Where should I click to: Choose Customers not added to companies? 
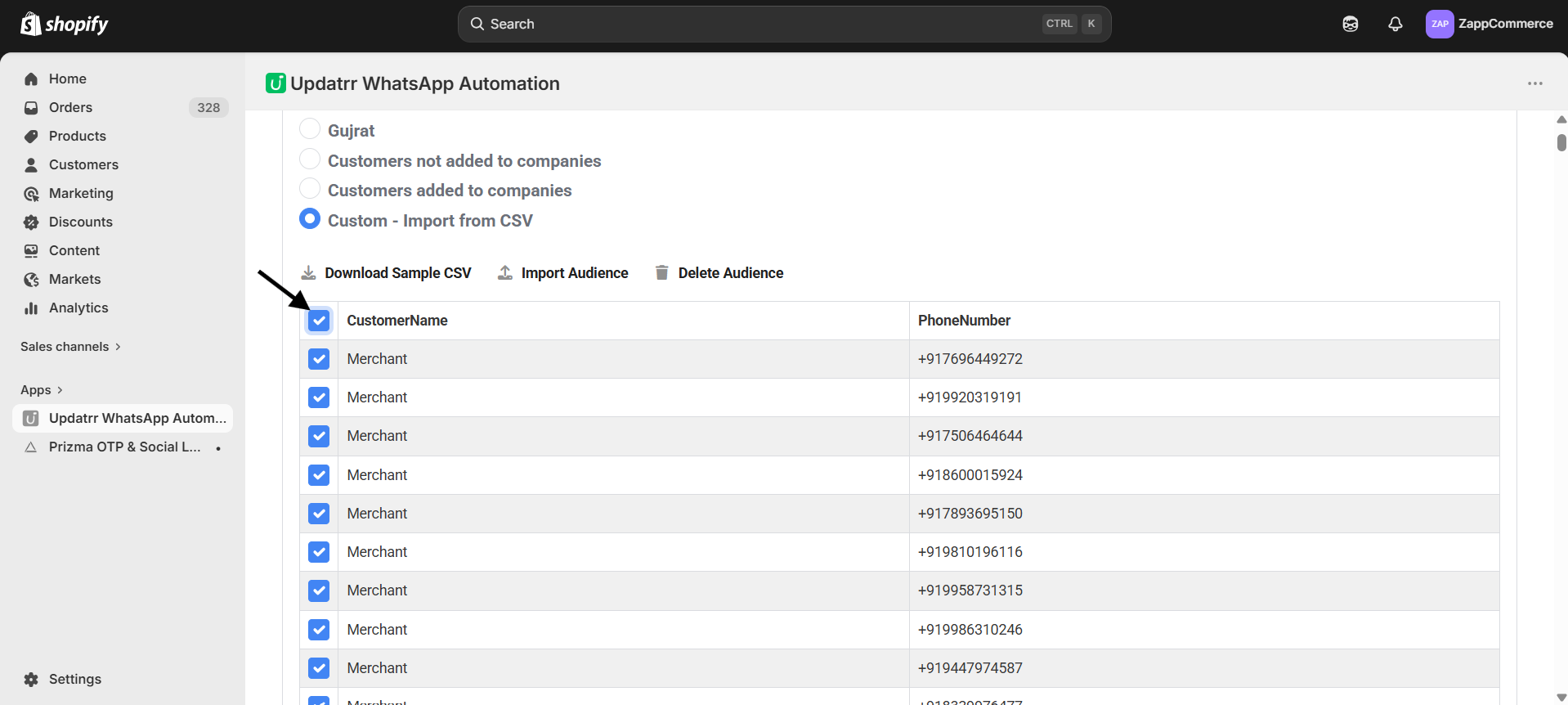pyautogui.click(x=310, y=159)
